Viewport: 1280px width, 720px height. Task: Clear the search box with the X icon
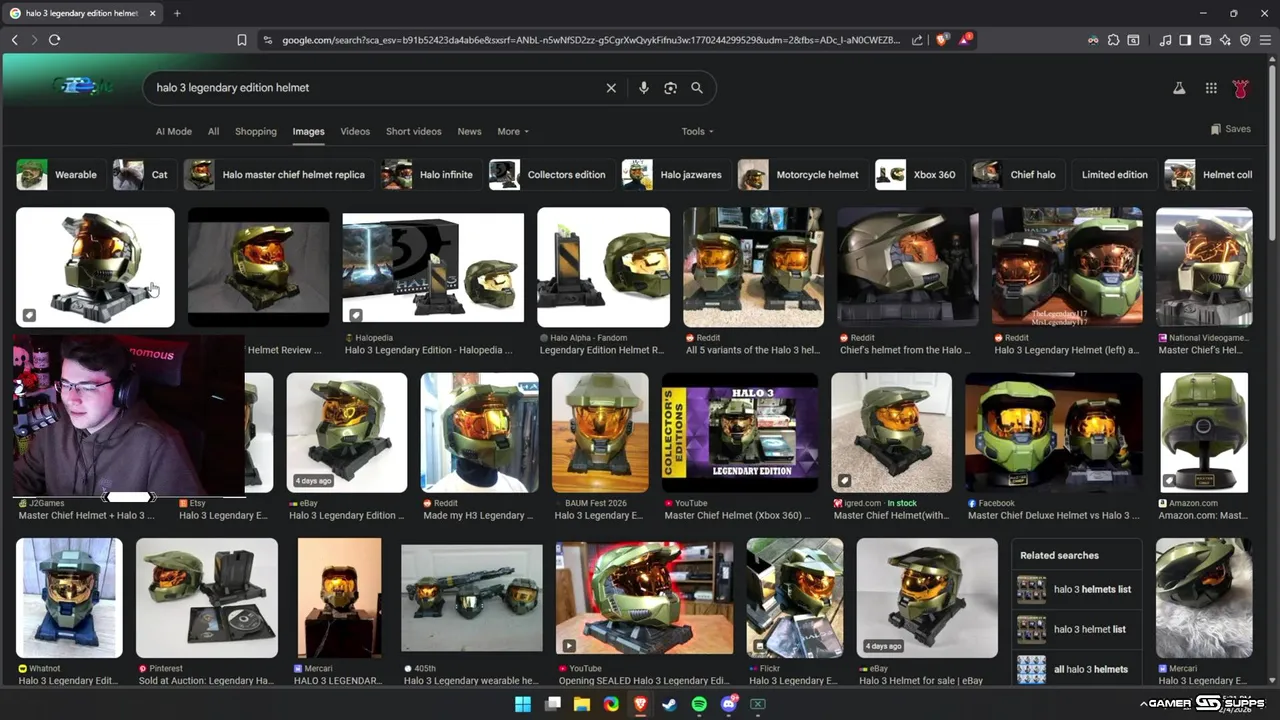[x=611, y=88]
